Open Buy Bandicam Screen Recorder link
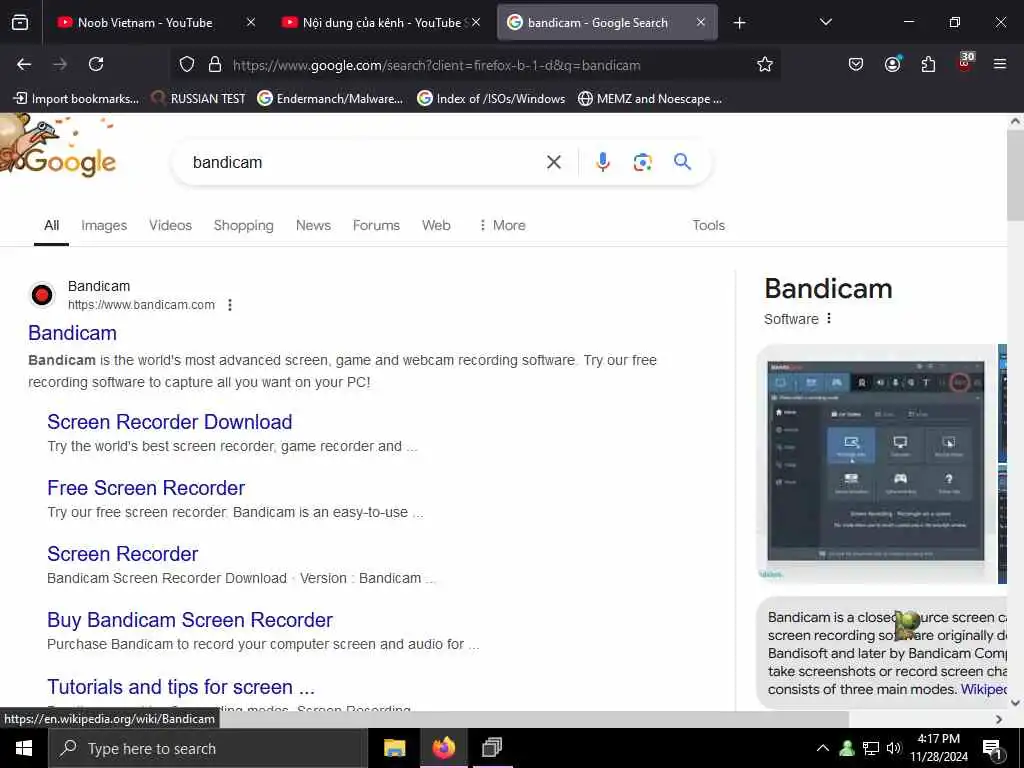Image resolution: width=1024 pixels, height=768 pixels. tap(190, 620)
